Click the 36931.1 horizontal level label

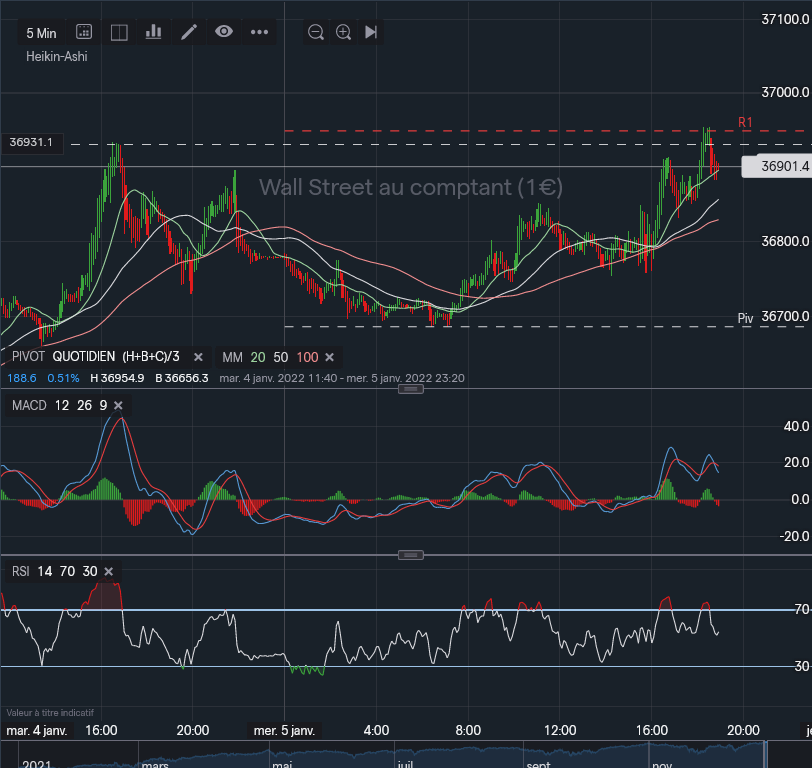pos(32,143)
